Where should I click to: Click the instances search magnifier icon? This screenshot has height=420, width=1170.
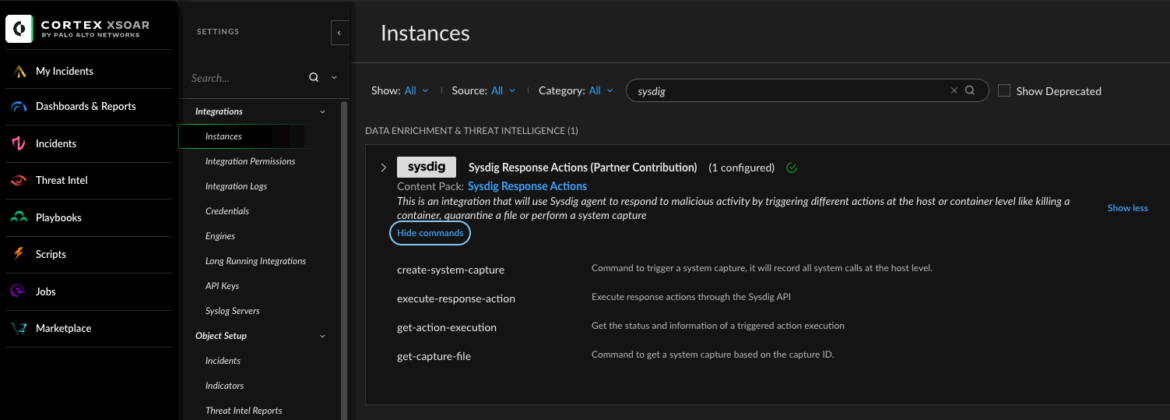click(x=970, y=90)
